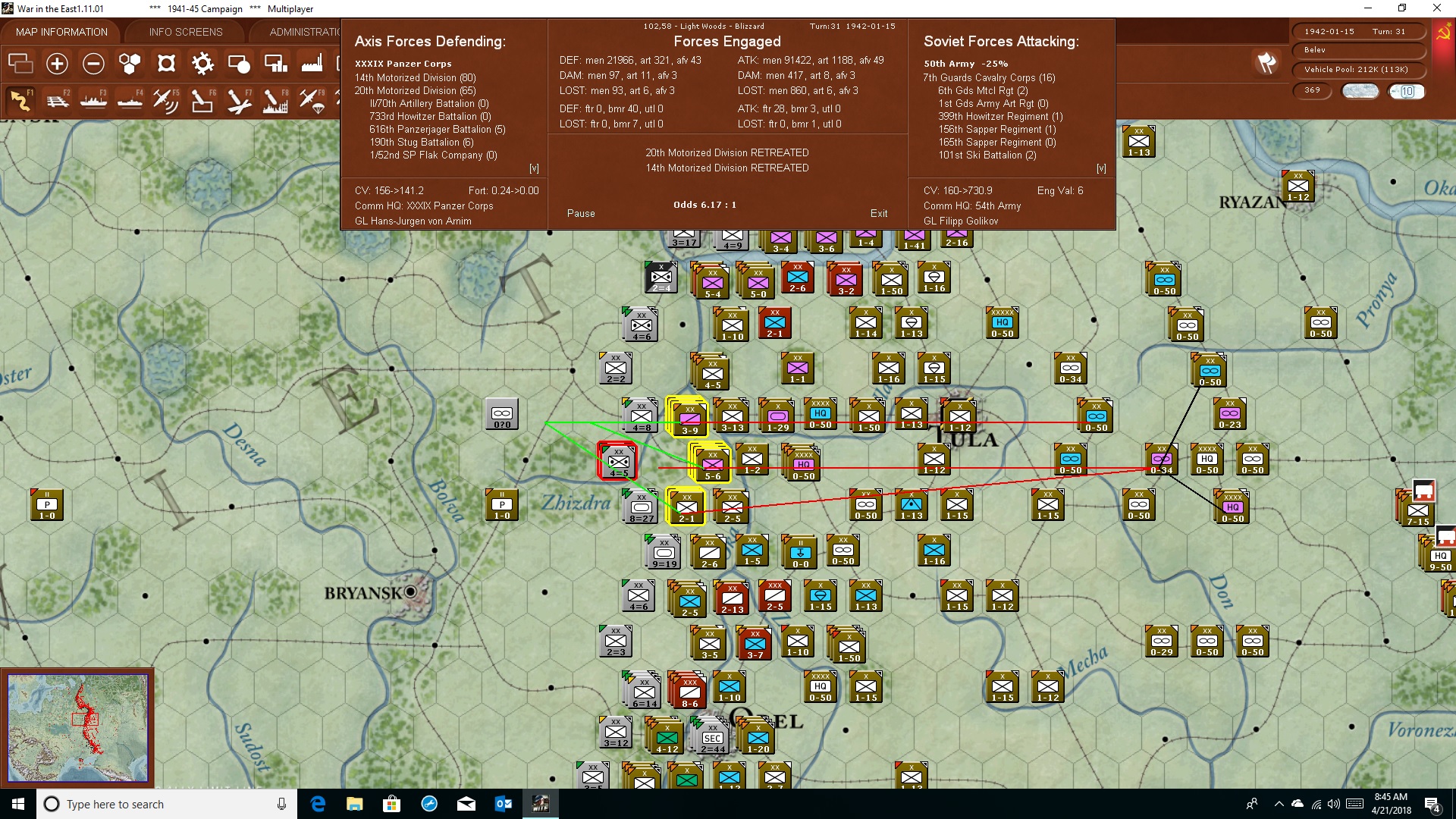Select F5 air recon mode icon
Screen dimensions: 1456x819
[x=166, y=100]
